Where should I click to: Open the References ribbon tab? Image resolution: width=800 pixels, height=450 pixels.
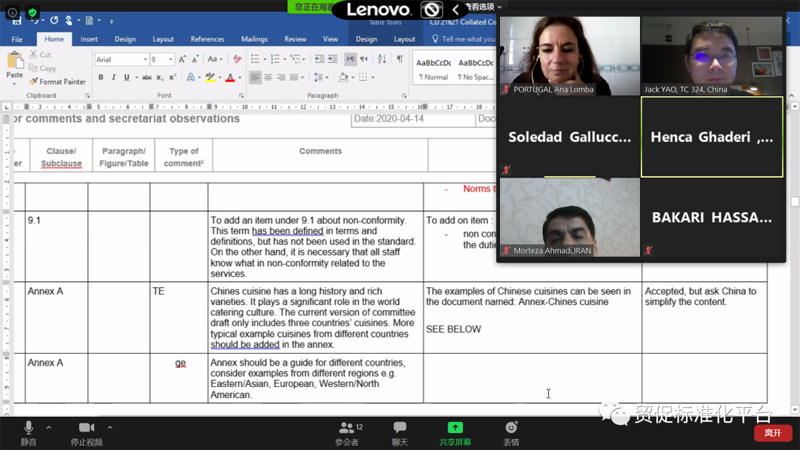click(x=207, y=39)
